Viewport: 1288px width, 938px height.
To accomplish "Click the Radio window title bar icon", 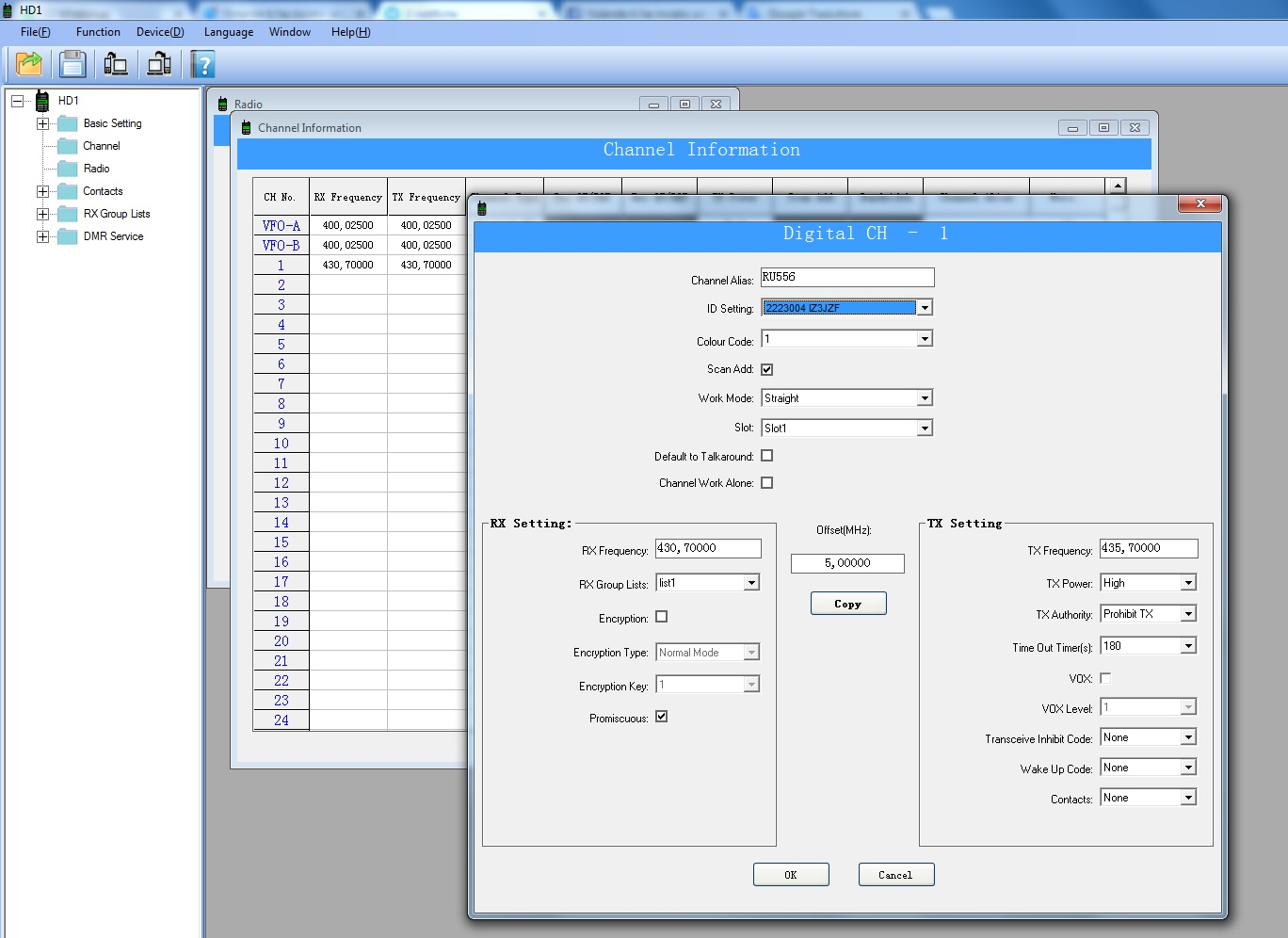I will 223,104.
